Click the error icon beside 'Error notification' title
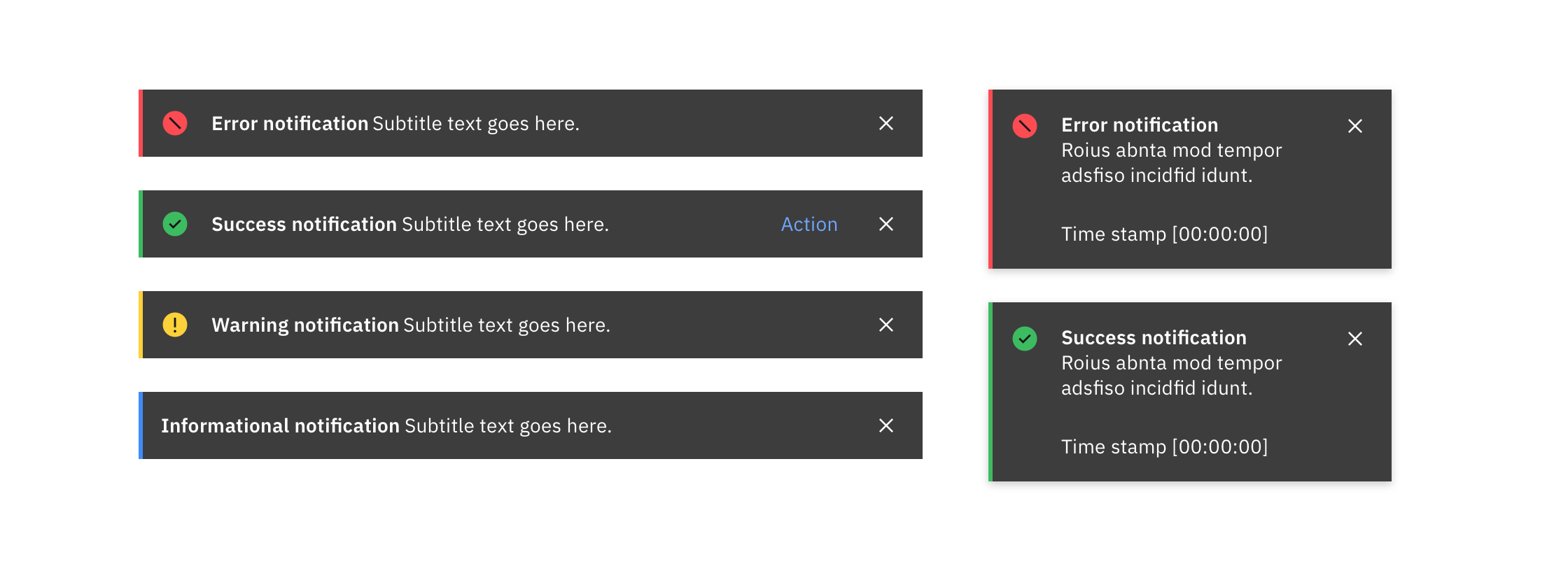 coord(175,123)
